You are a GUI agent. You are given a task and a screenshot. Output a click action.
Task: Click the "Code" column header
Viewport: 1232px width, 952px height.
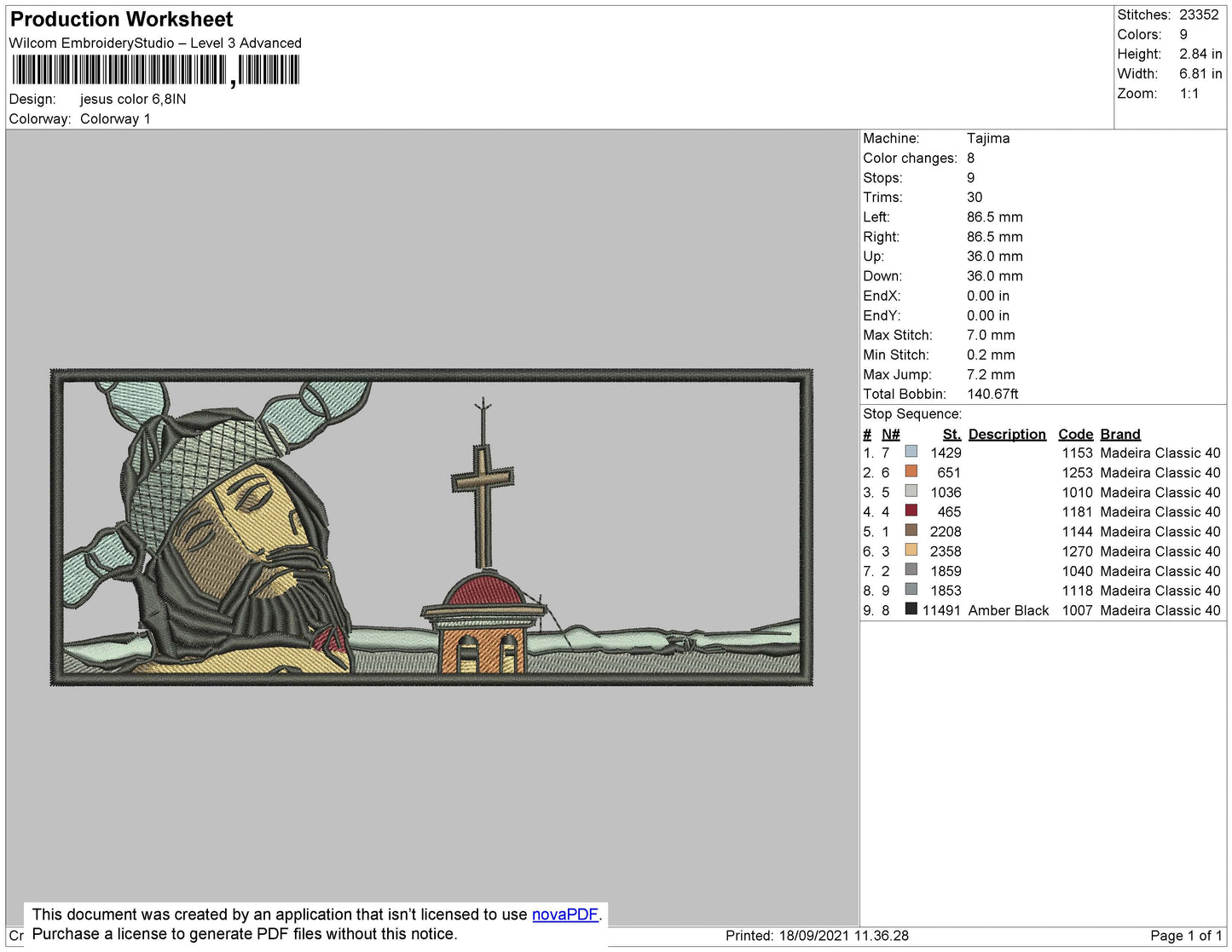tap(1076, 435)
